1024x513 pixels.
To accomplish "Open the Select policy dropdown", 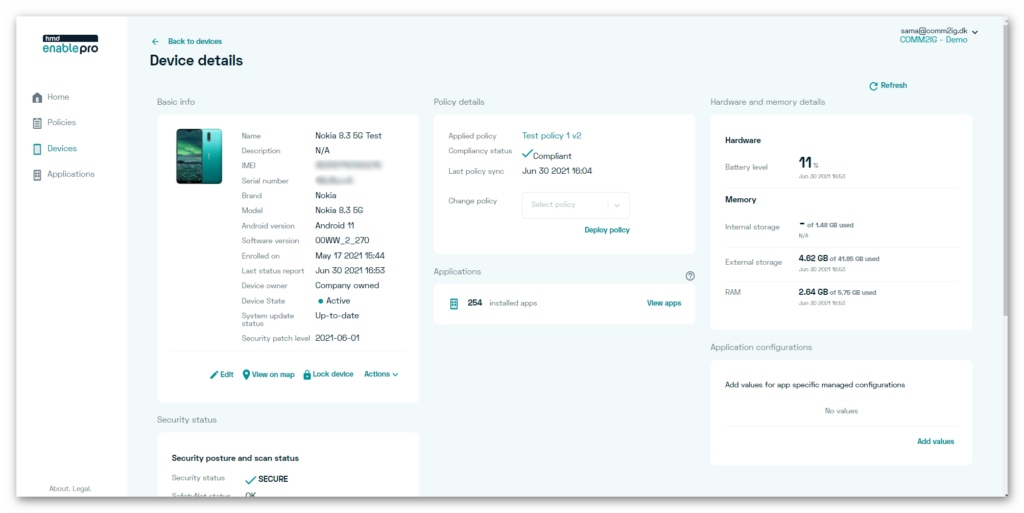I will point(575,205).
